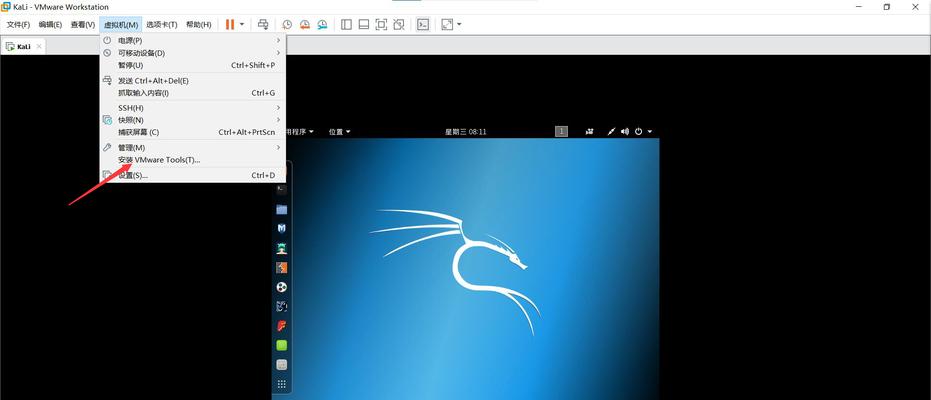Click the volume speaker icon in Kali bar
The height and width of the screenshot is (400, 931).
click(x=625, y=132)
